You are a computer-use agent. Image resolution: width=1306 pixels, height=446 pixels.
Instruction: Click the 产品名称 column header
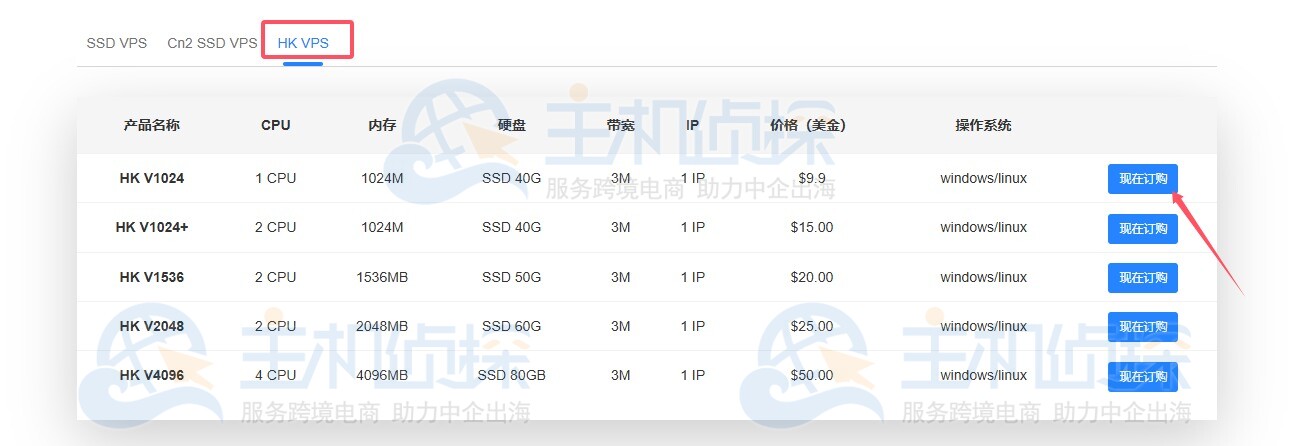(152, 125)
